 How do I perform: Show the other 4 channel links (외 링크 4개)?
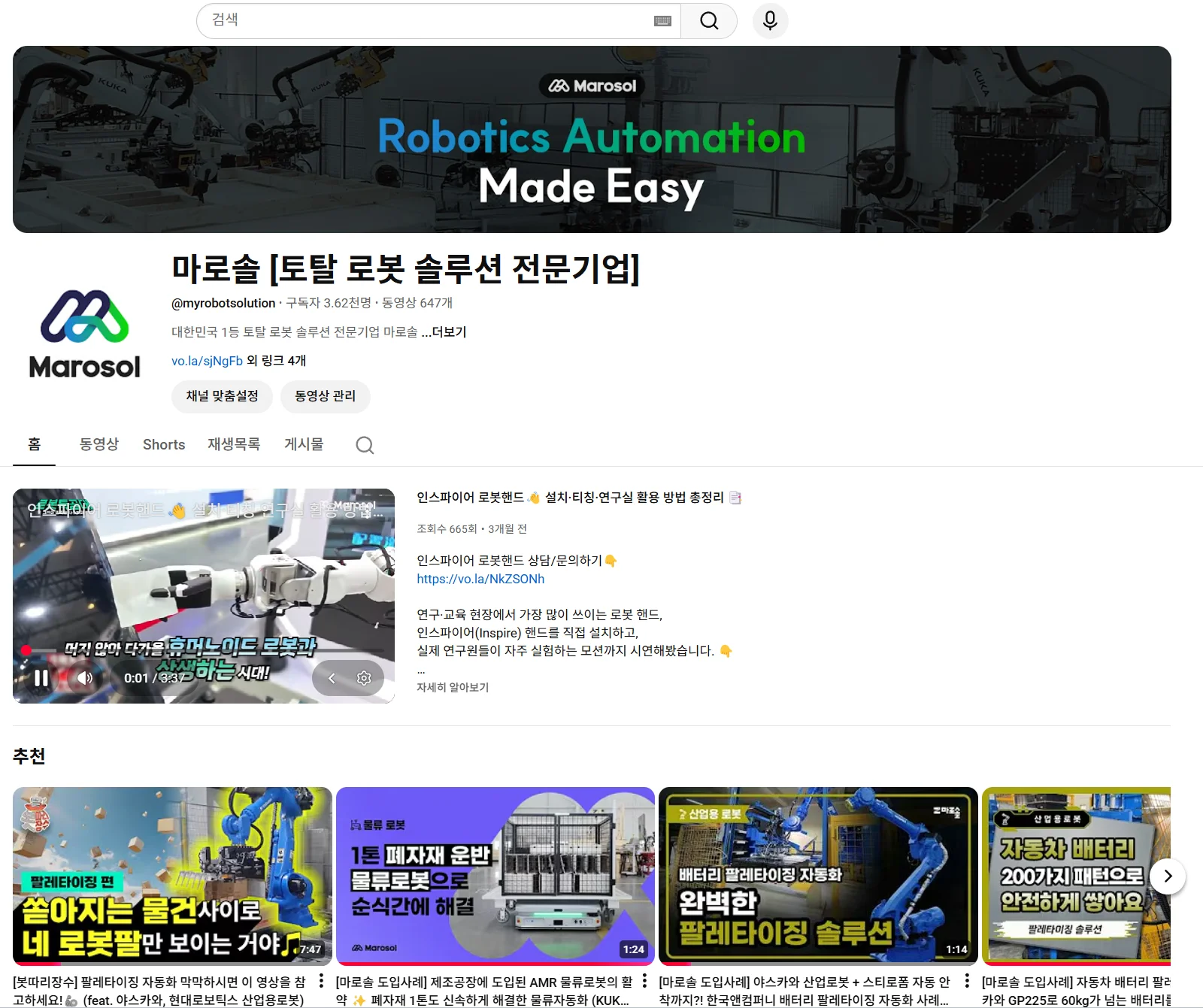tap(276, 361)
